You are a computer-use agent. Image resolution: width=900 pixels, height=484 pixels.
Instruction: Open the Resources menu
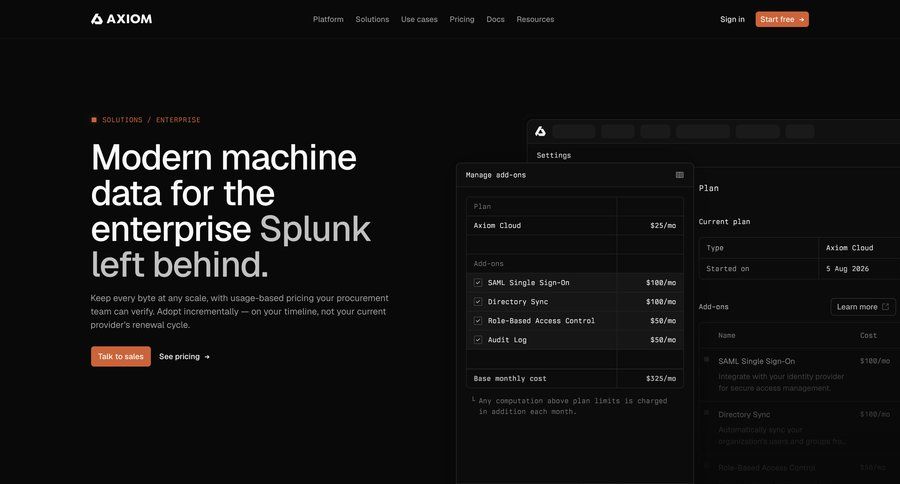(x=535, y=19)
